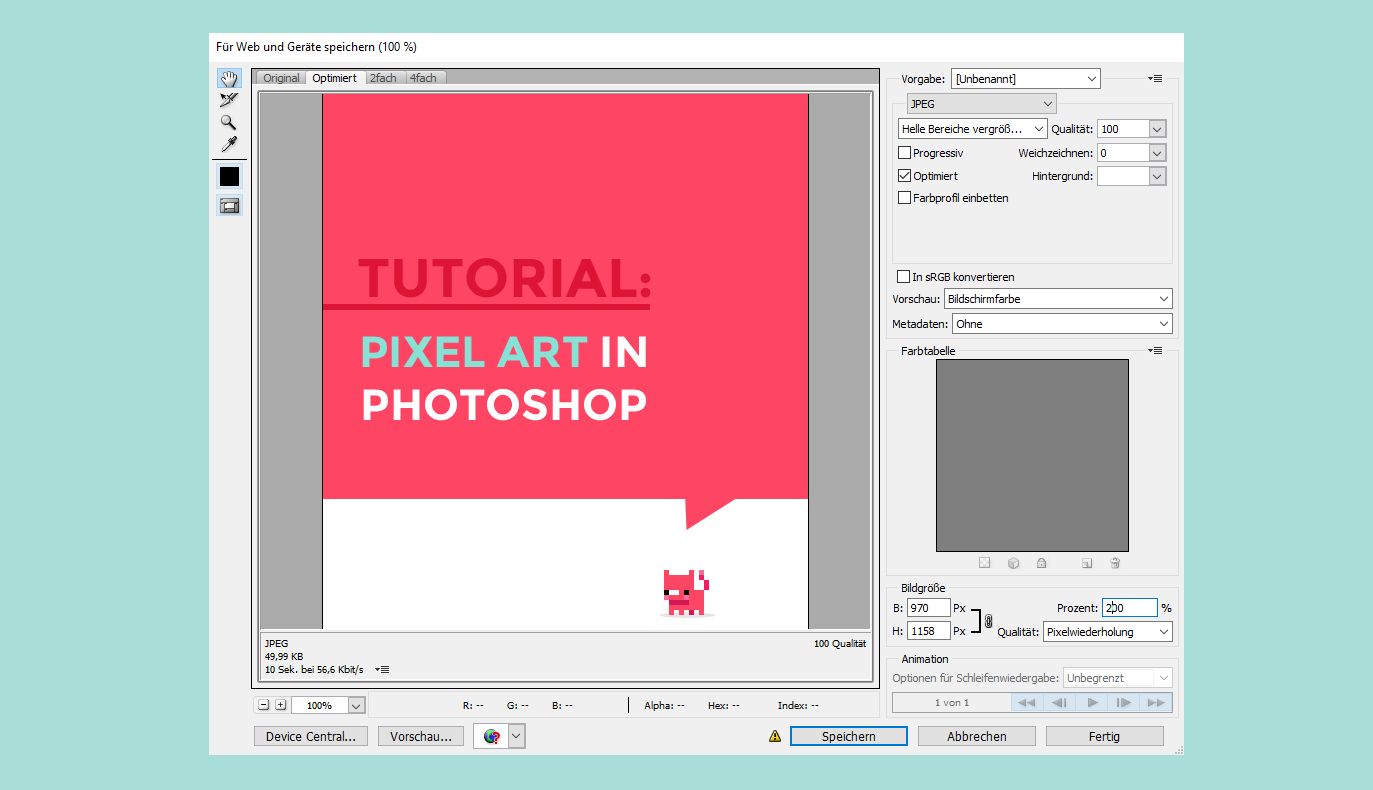This screenshot has height=790, width=1373.
Task: Open the Unbegrenzt loop options dropdown
Action: click(1117, 678)
